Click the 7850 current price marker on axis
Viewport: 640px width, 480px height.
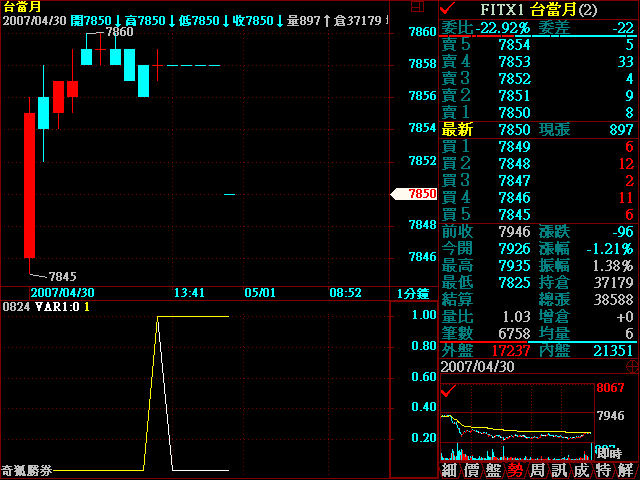click(x=416, y=193)
